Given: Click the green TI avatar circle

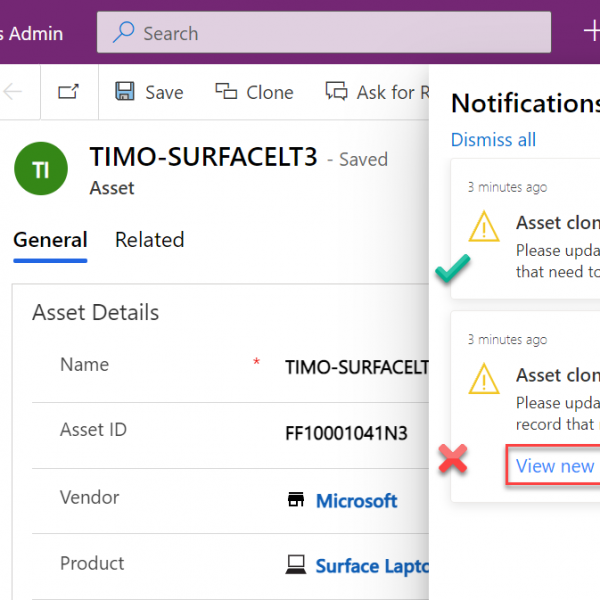Looking at the screenshot, I should [41, 169].
